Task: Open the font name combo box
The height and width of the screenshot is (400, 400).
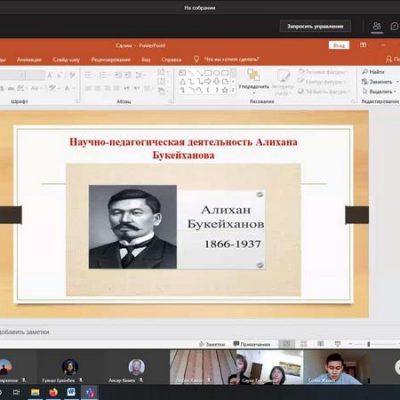Action: pyautogui.click(x=13, y=76)
